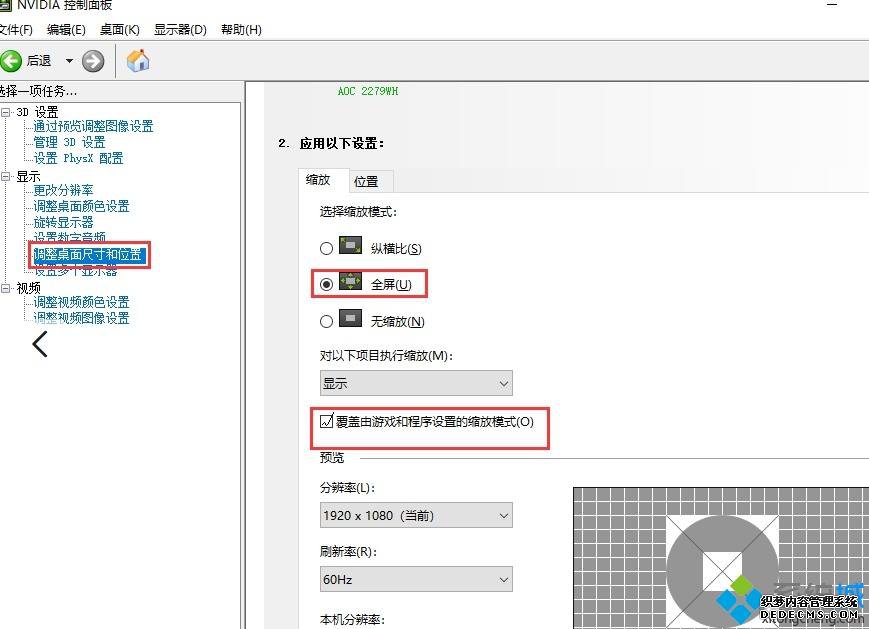Collapse the 显示 tree node
869x629 pixels.
tap(6, 177)
